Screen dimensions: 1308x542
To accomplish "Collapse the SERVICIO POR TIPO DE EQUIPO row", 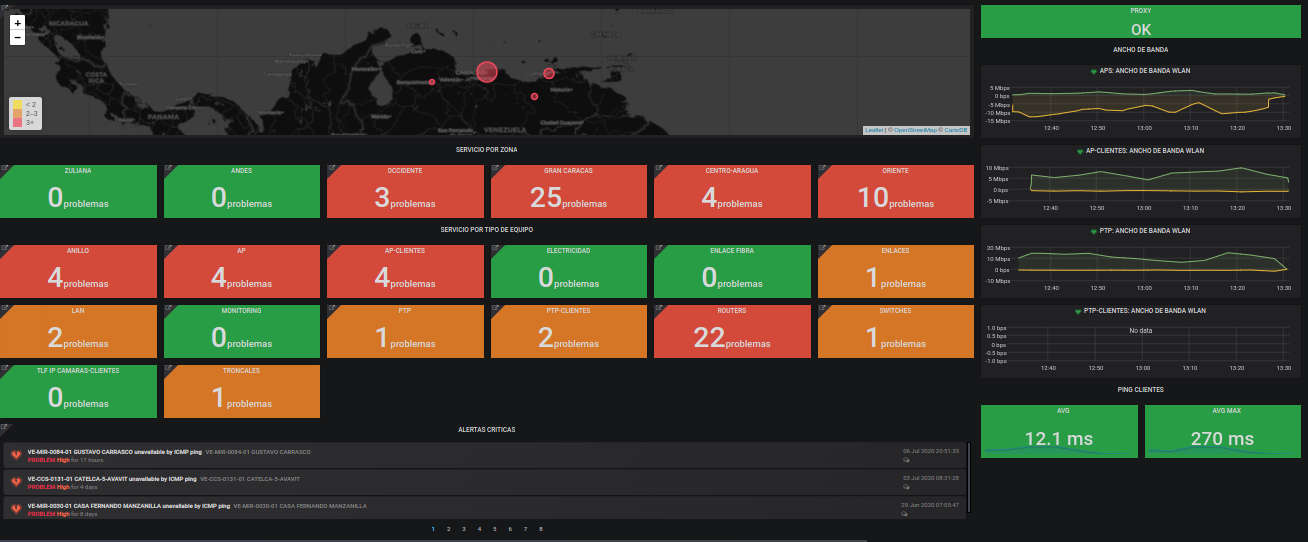I will (486, 229).
